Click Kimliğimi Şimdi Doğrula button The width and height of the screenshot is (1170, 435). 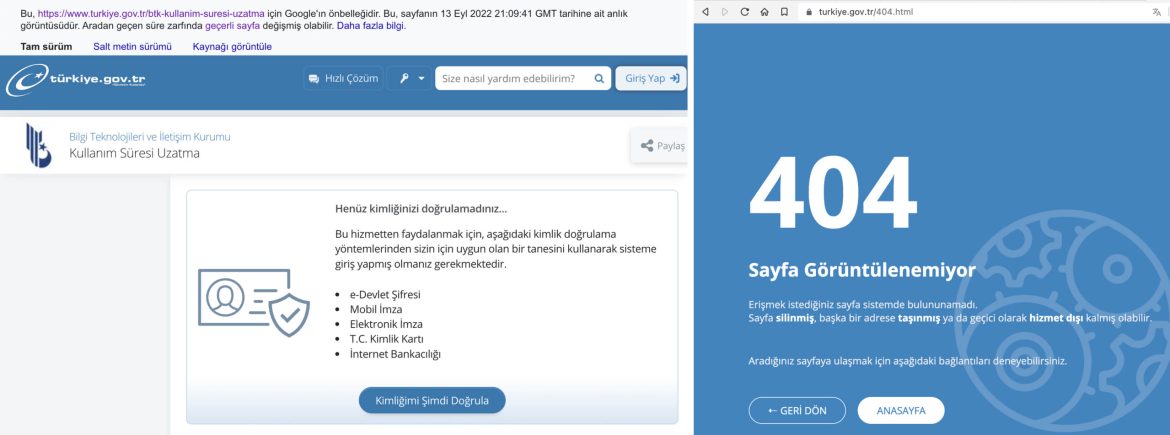432,401
